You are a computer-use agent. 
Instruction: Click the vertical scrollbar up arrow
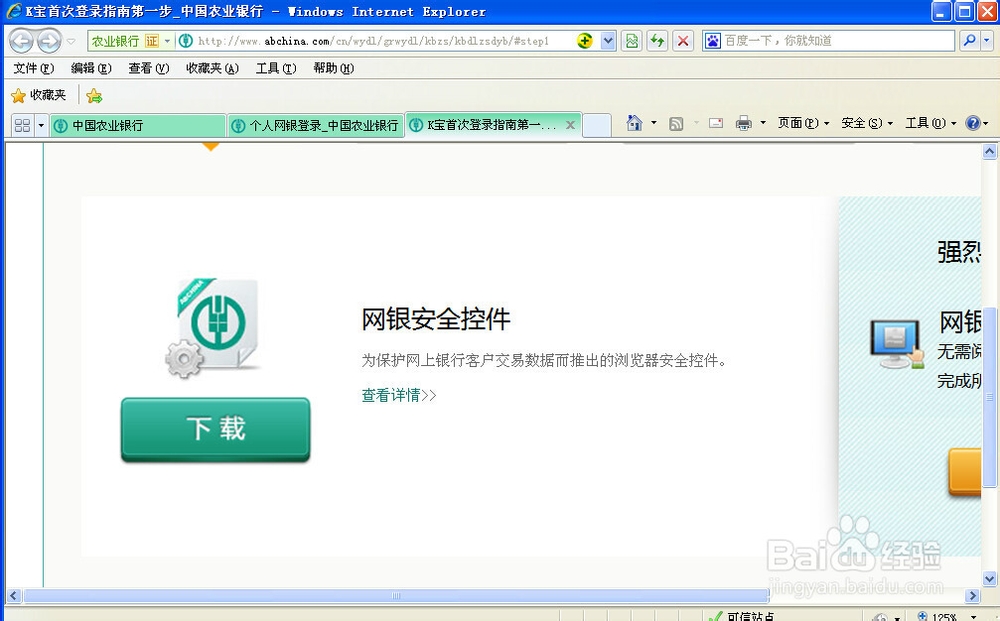pyautogui.click(x=989, y=151)
